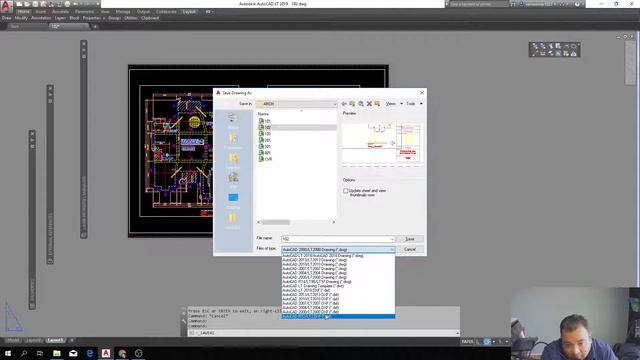Screen dimensions: 640x360
Task: Click the Name column header
Action: point(263,114)
